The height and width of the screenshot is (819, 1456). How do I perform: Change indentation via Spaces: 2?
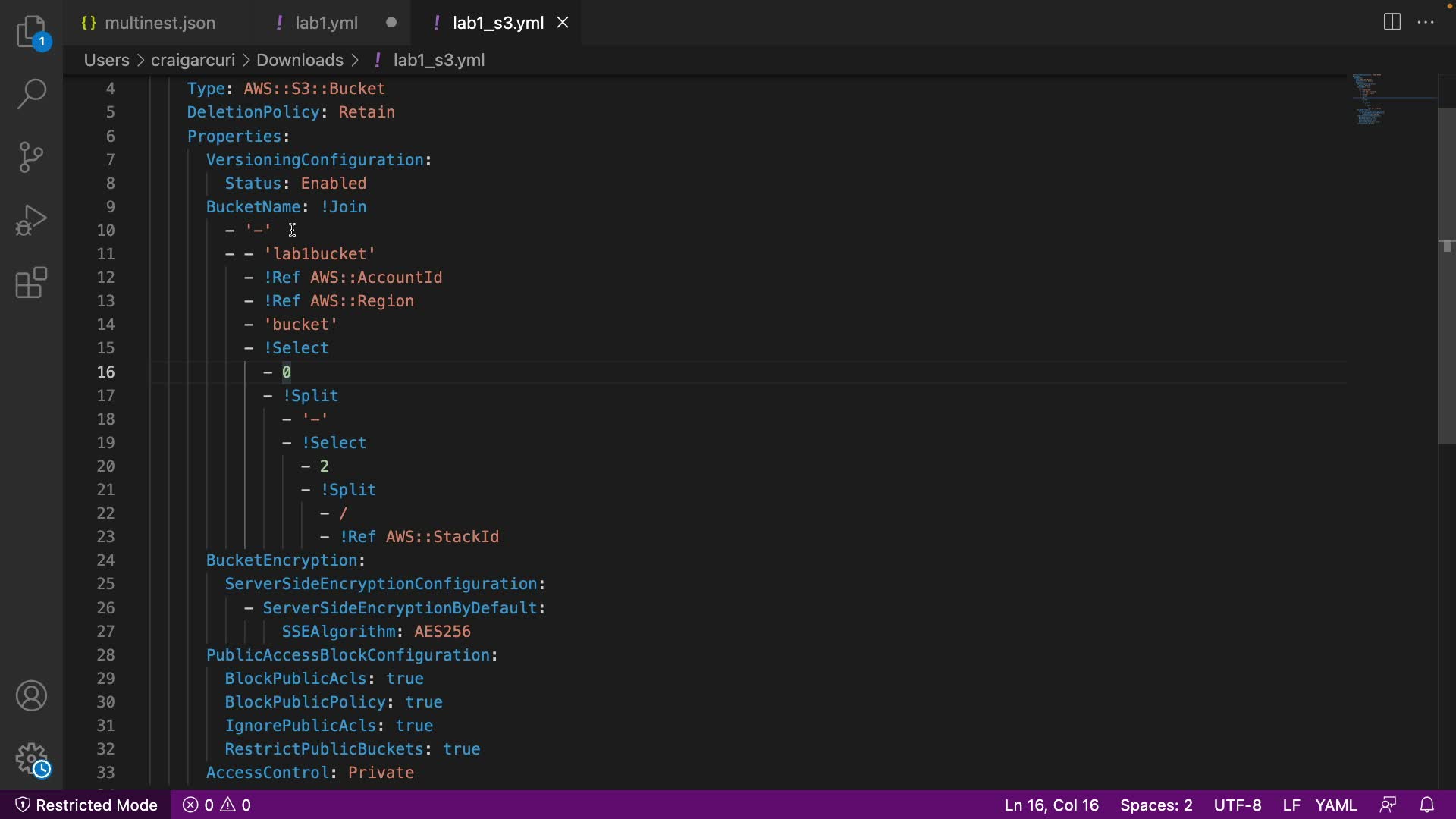tap(1156, 805)
